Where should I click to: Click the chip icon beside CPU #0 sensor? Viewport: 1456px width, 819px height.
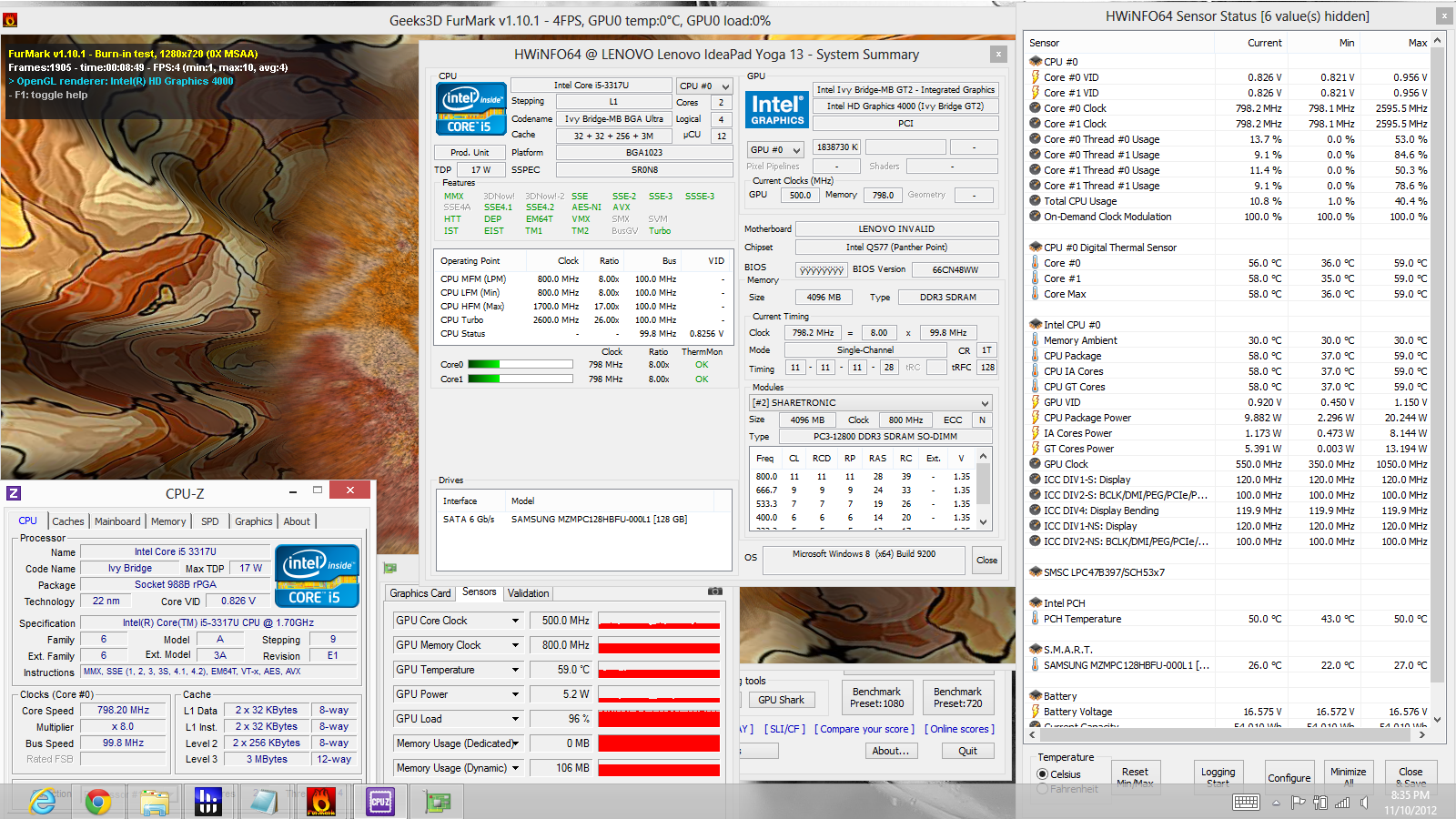pyautogui.click(x=1036, y=62)
